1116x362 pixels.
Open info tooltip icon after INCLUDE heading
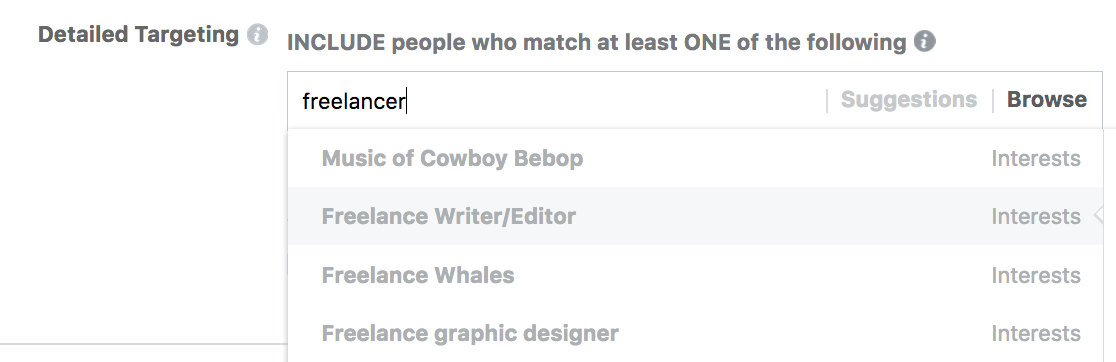925,42
